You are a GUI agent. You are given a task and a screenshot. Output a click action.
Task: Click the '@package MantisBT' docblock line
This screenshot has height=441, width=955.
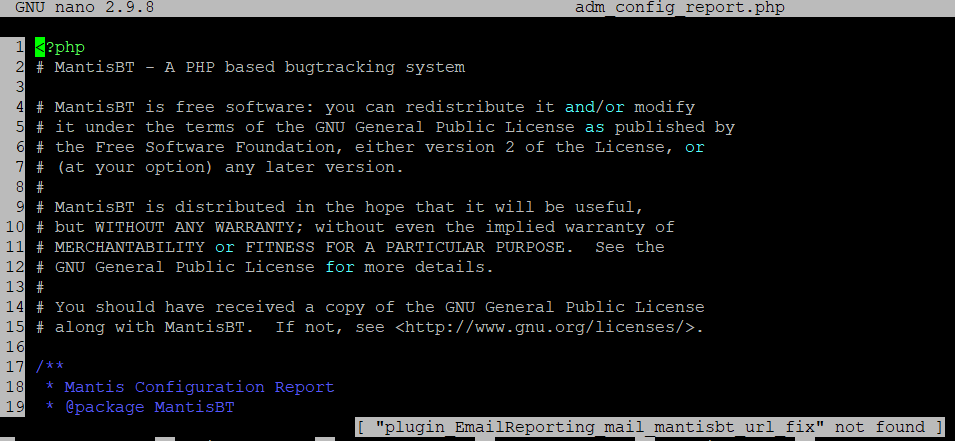point(148,407)
